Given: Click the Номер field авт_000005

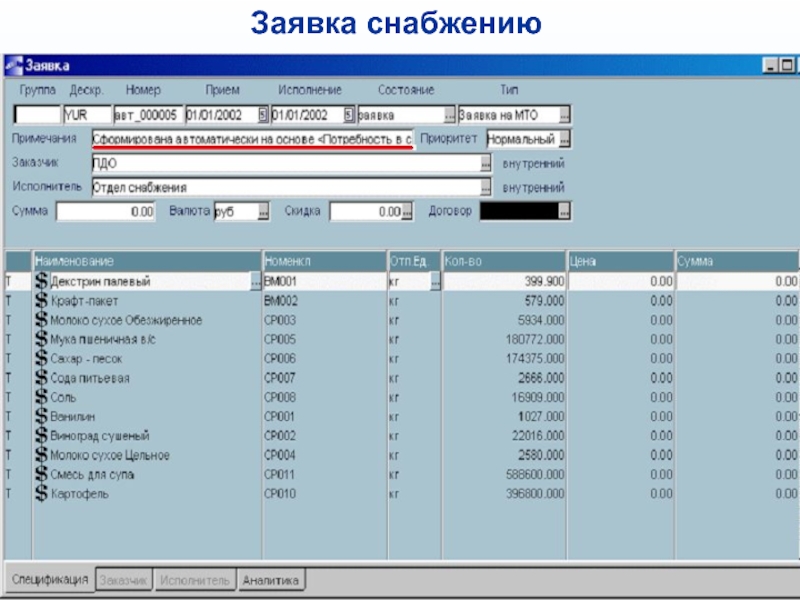Looking at the screenshot, I should [x=148, y=115].
